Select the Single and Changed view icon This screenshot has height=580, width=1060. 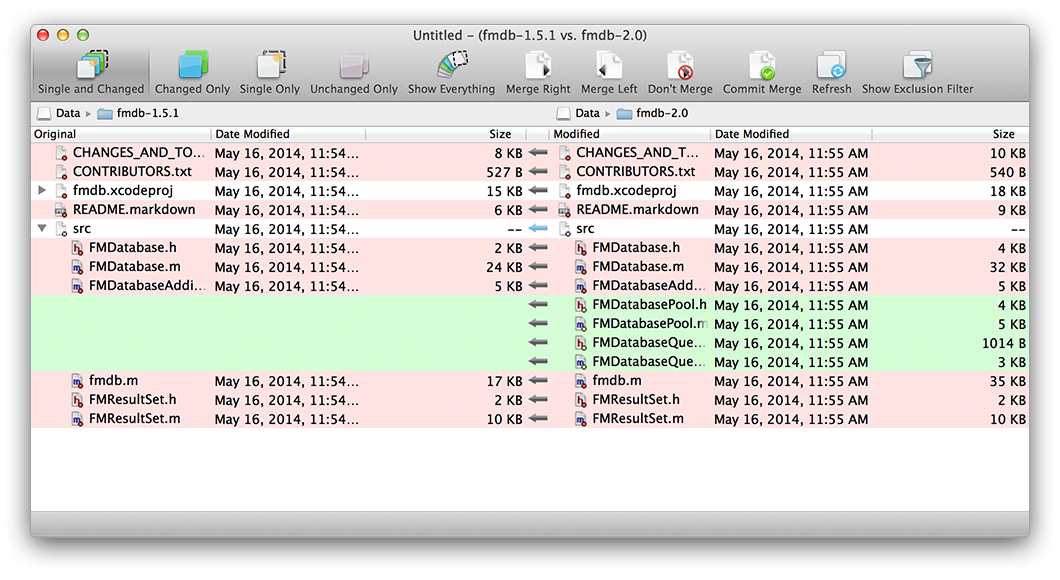91,67
